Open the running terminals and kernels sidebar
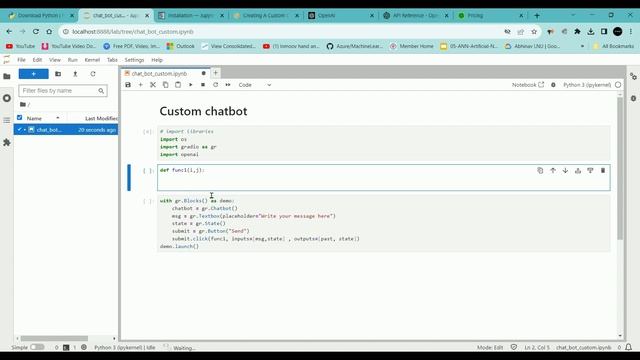 pos(7,98)
